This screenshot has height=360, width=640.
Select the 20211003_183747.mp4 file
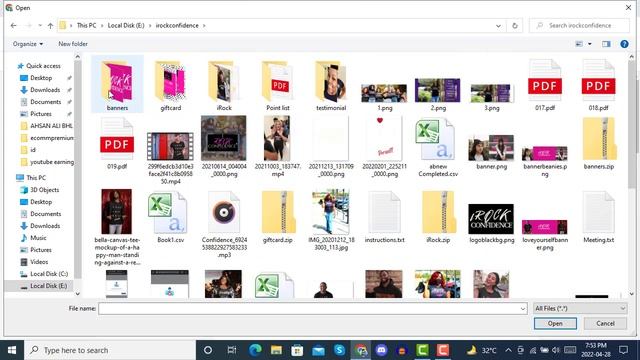click(x=278, y=146)
